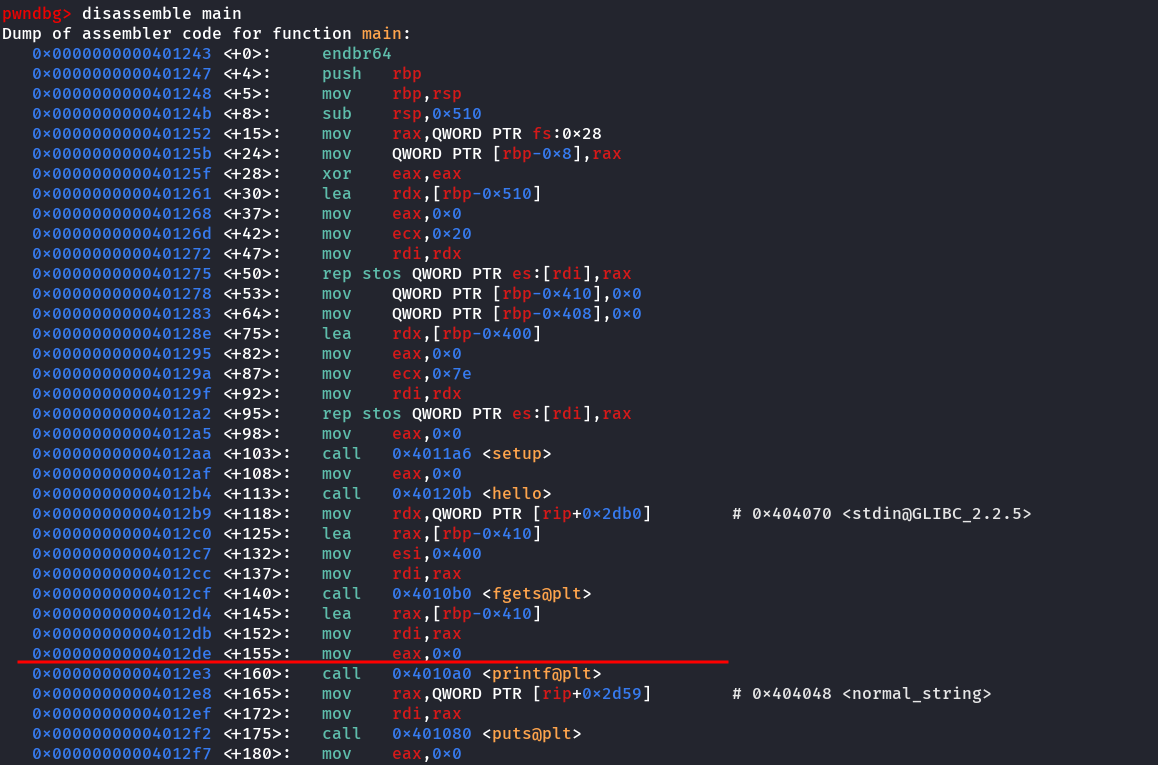Screen dimensions: 1158x765
Task: Click the <fgets@plt> call target
Action: coord(536,593)
